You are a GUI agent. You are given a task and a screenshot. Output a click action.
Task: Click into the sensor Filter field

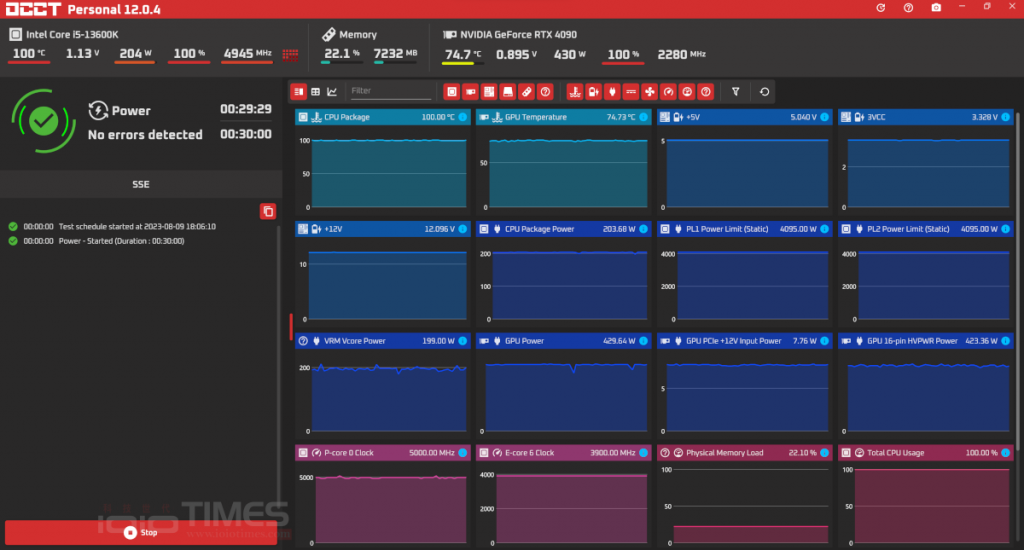[390, 91]
